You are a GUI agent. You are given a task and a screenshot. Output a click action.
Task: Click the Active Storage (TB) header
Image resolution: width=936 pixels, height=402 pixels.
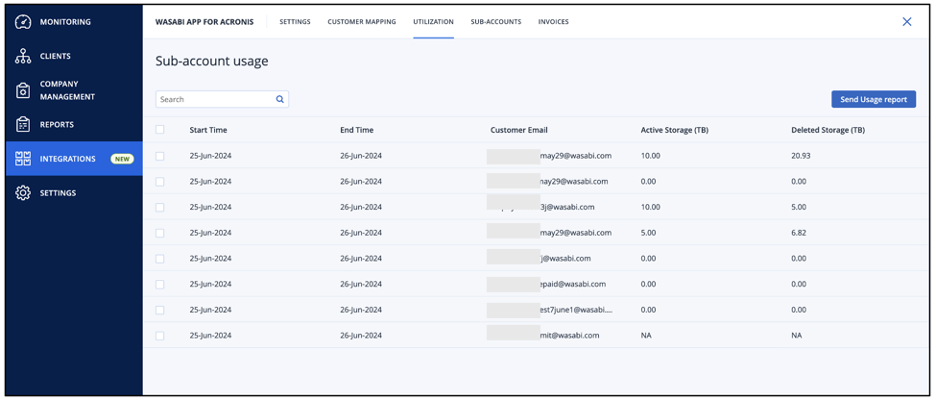click(675, 130)
